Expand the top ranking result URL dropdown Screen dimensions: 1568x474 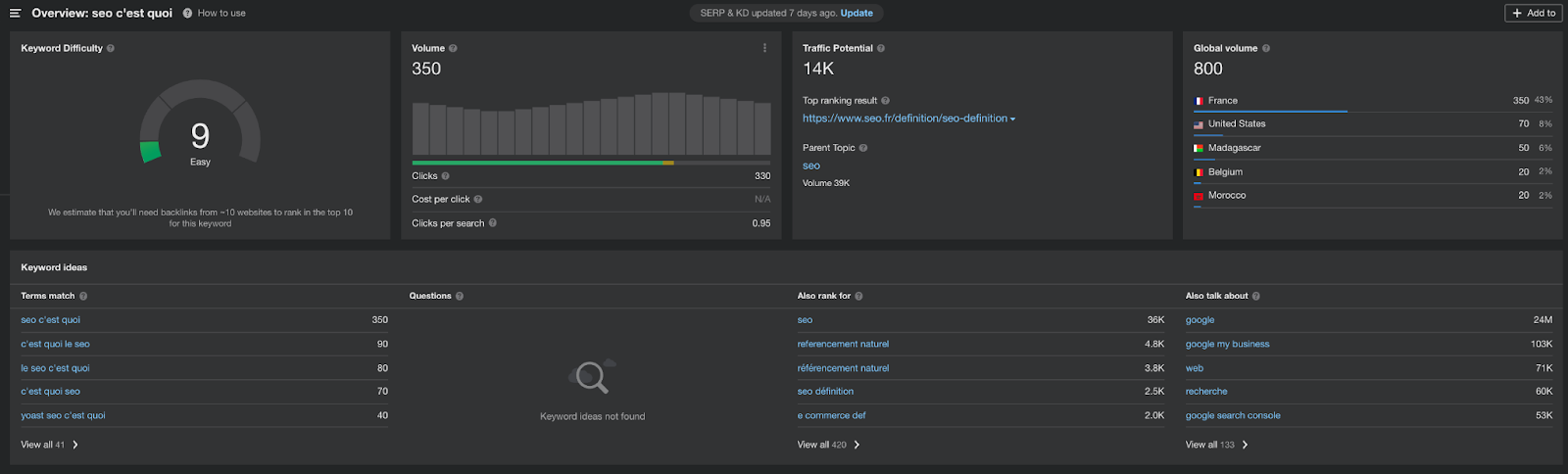(1012, 119)
